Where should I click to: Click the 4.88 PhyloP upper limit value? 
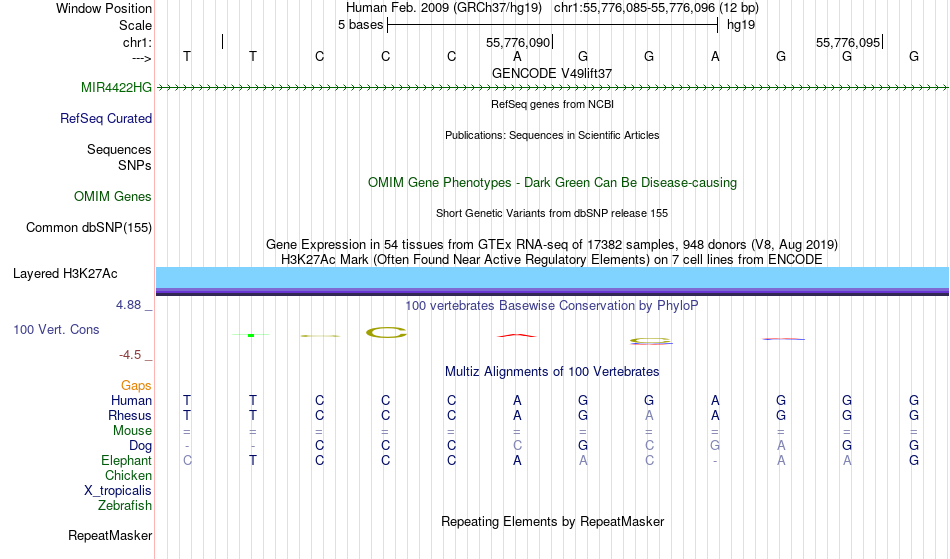coord(128,305)
